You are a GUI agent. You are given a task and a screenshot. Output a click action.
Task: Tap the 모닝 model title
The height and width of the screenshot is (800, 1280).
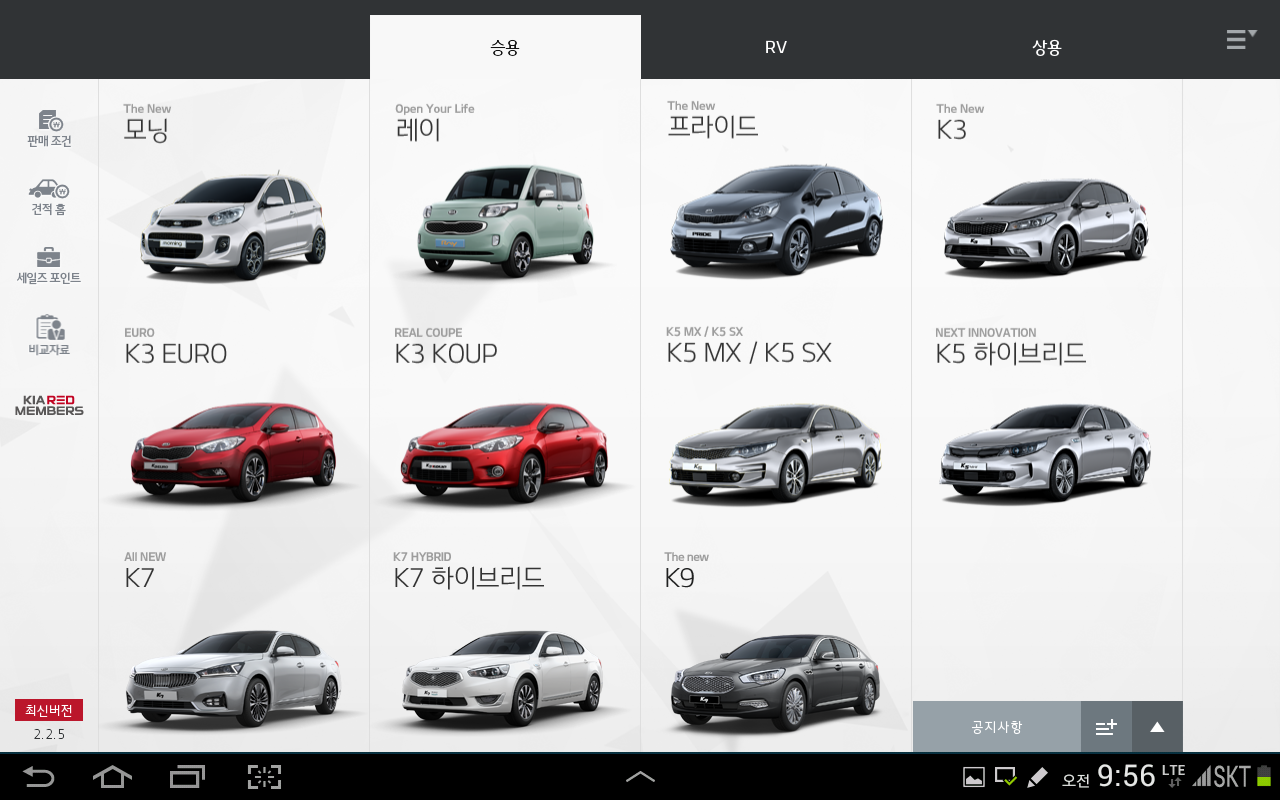click(146, 130)
